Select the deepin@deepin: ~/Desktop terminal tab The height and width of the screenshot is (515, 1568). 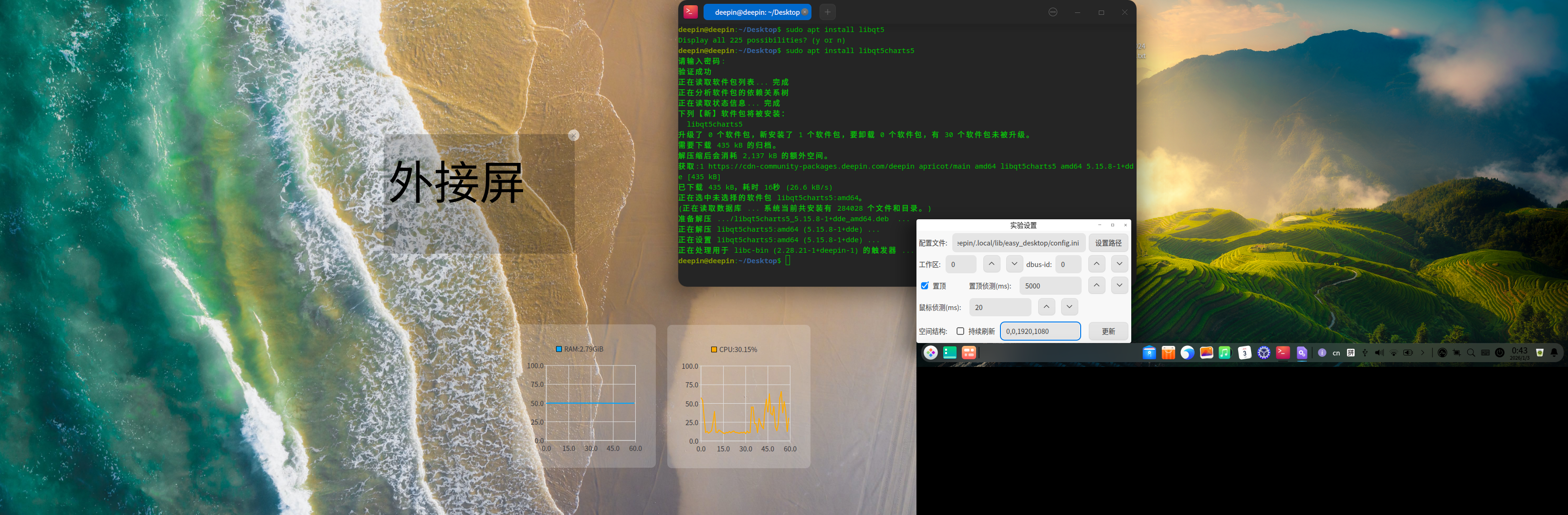757,12
